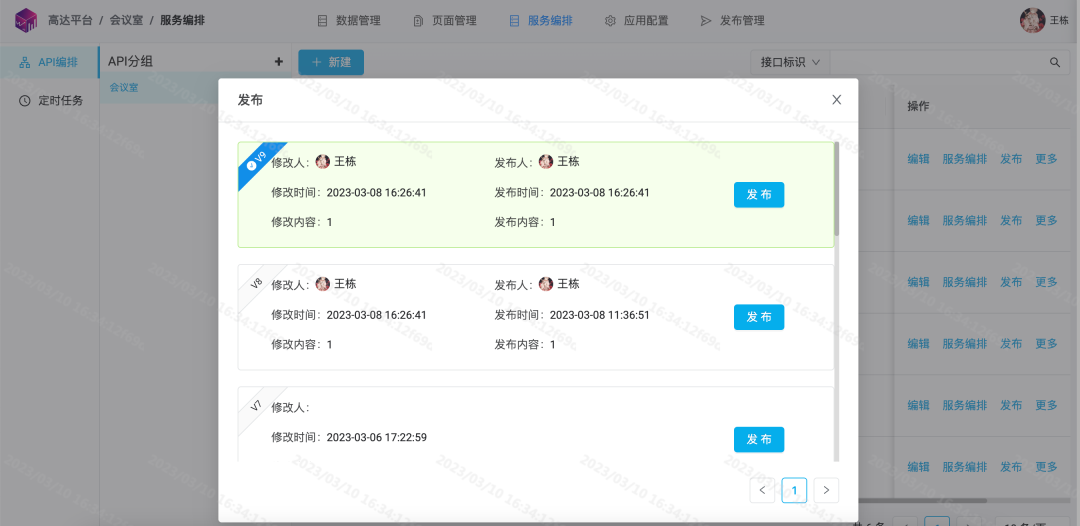
Task: Click 修改人 avatar in V8 card
Action: click(x=322, y=284)
